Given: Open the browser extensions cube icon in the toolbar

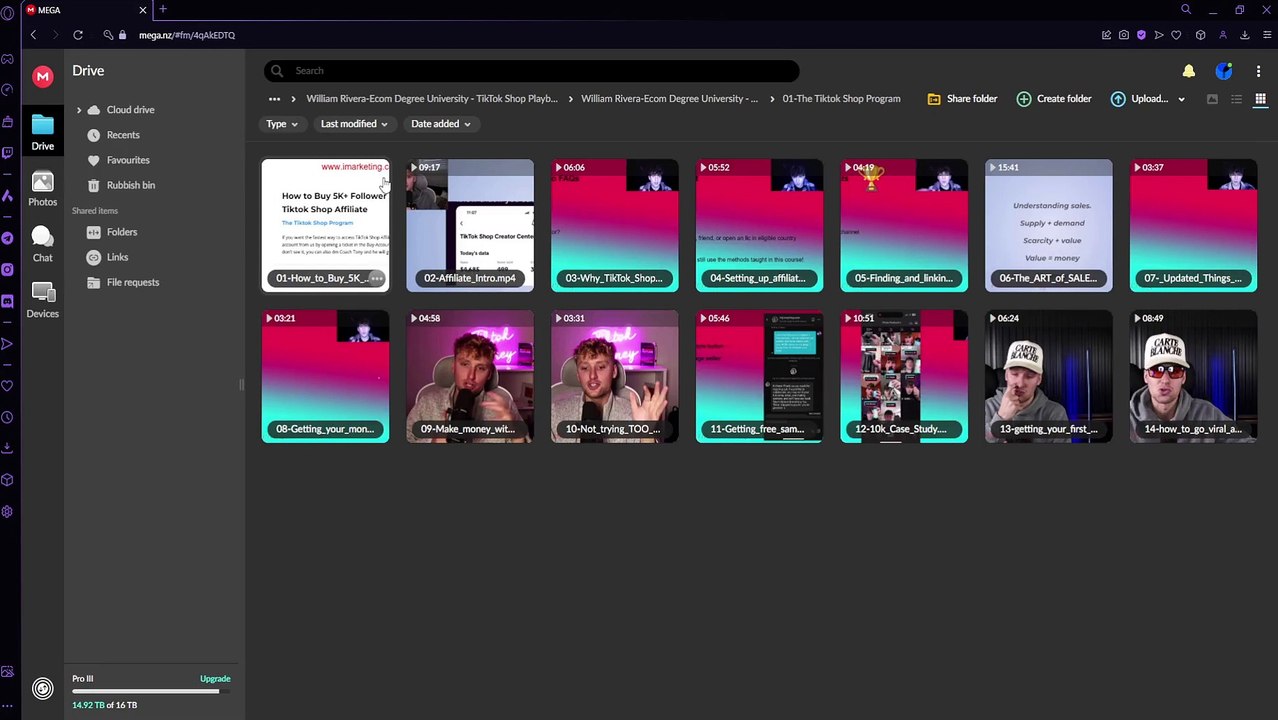Looking at the screenshot, I should pyautogui.click(x=1201, y=35).
